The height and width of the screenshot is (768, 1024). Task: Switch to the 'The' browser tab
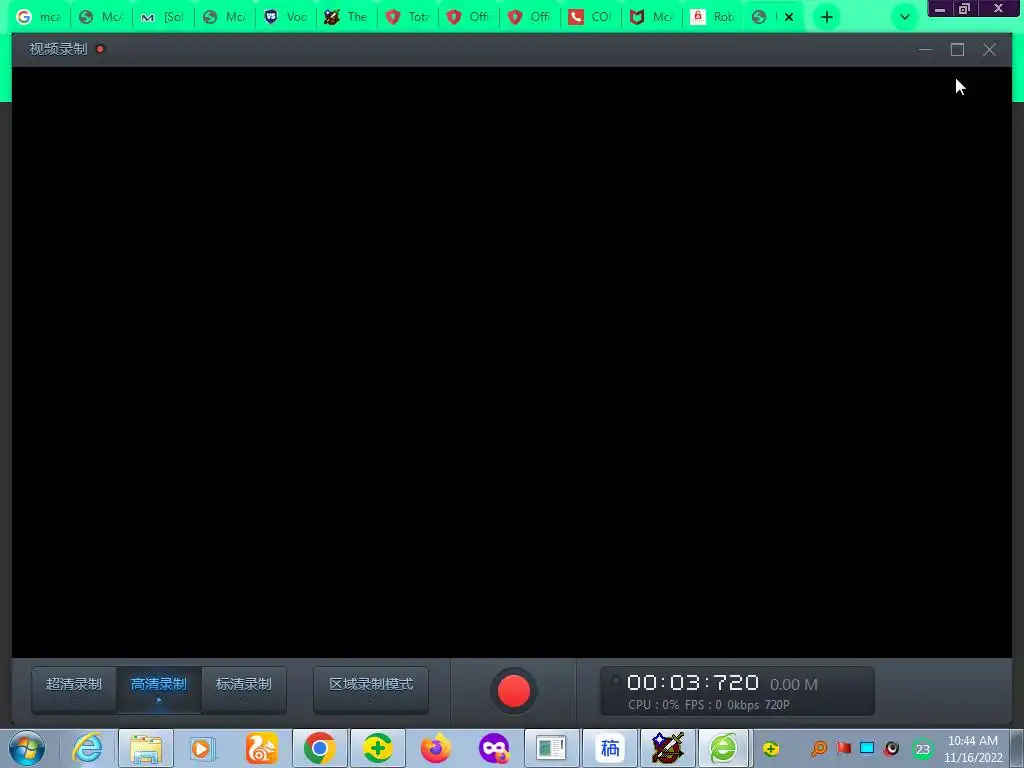point(347,17)
